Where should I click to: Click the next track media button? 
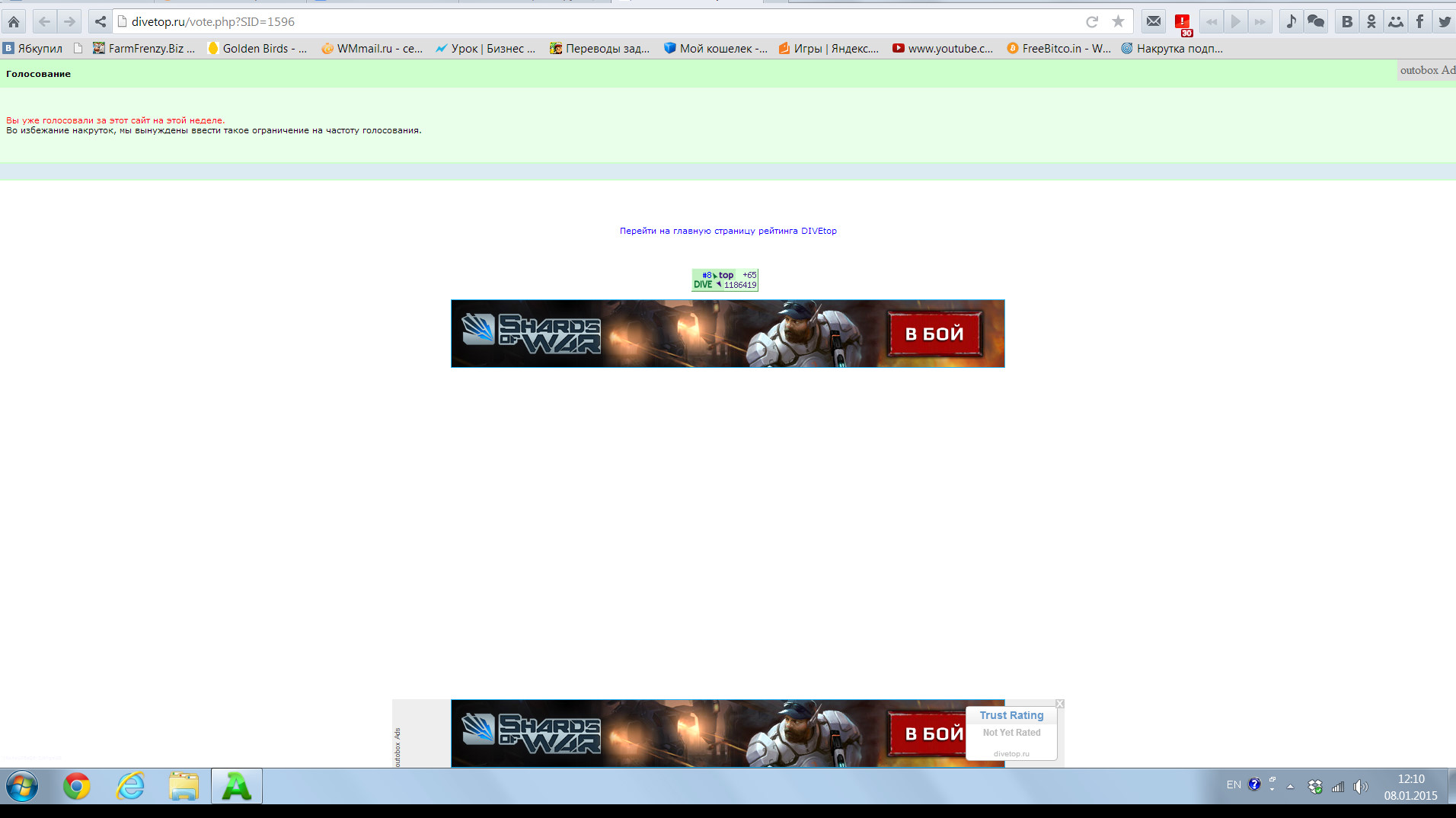point(1260,22)
